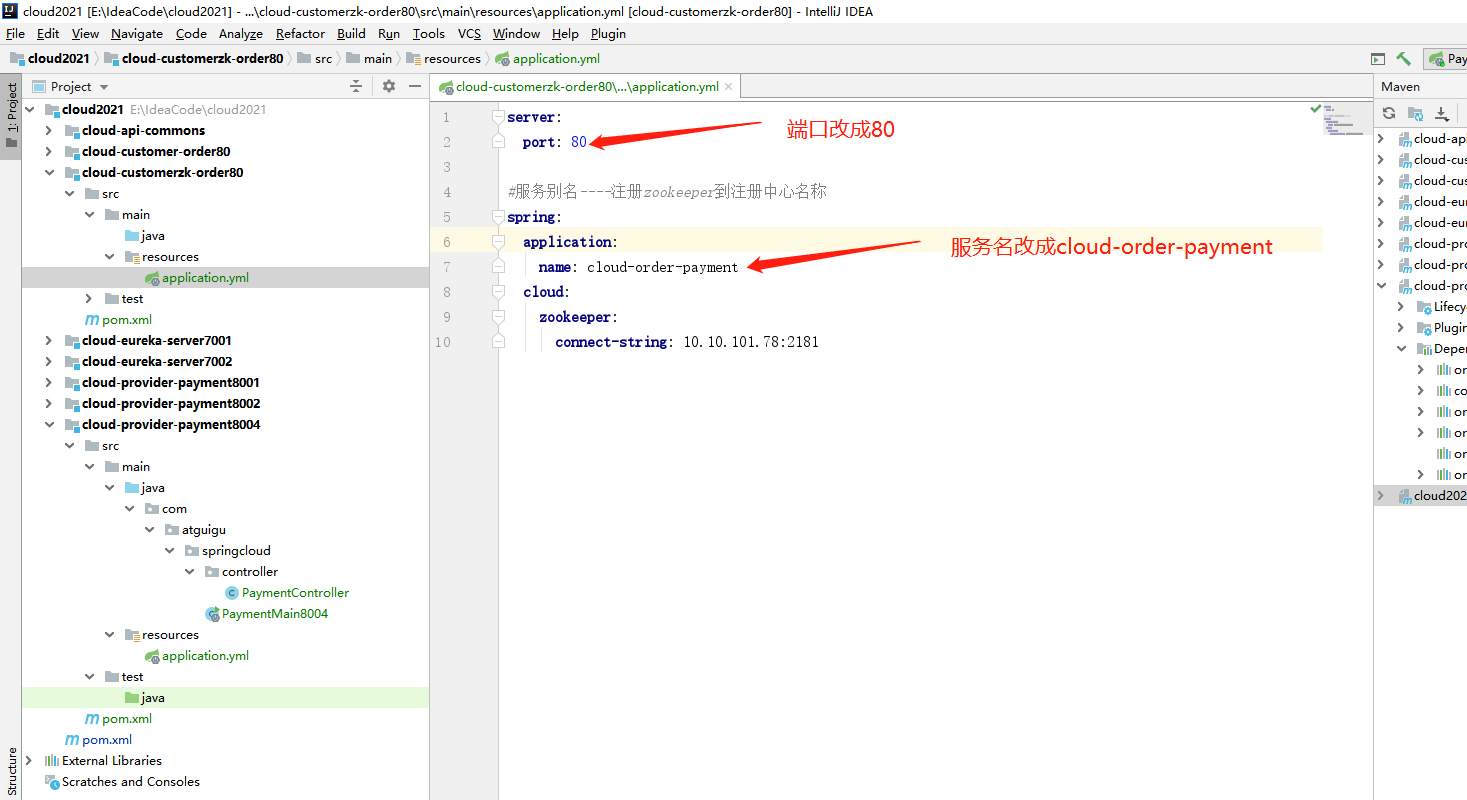Toggle the Structure tool window stripe button

tap(11, 771)
